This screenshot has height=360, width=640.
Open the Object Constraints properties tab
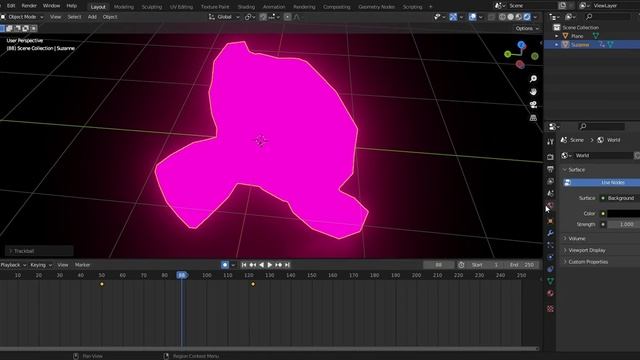550,269
